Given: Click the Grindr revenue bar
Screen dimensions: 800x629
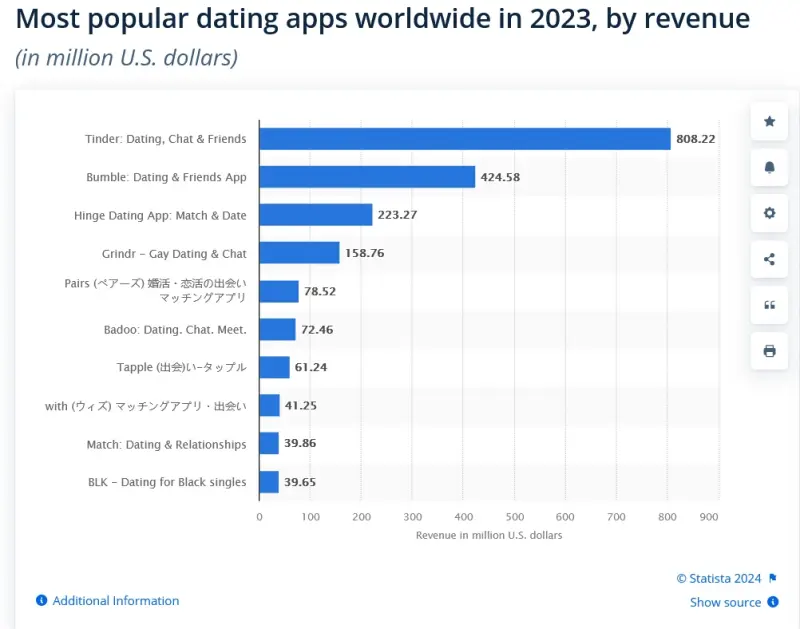Looking at the screenshot, I should (300, 253).
